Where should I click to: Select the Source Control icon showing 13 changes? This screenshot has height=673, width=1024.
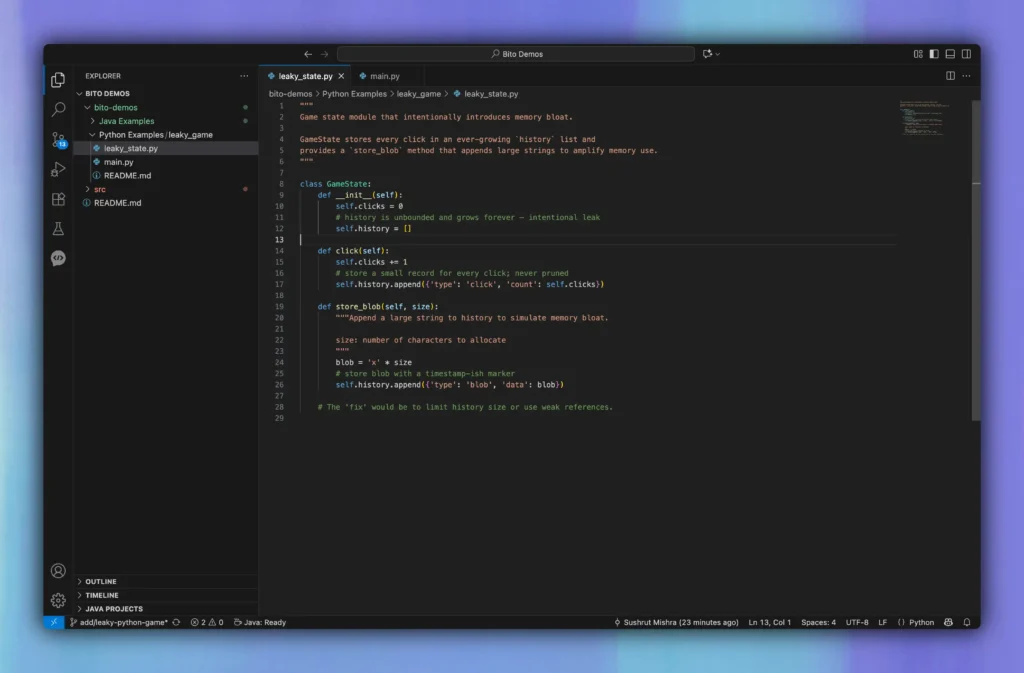coord(57,141)
